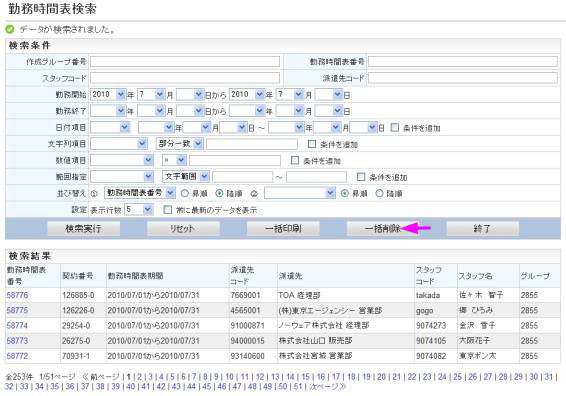Viewport: 566px width, 396px height.
Task: Check 条件を追加 in the 範囲指定 row
Action: [x=361, y=177]
